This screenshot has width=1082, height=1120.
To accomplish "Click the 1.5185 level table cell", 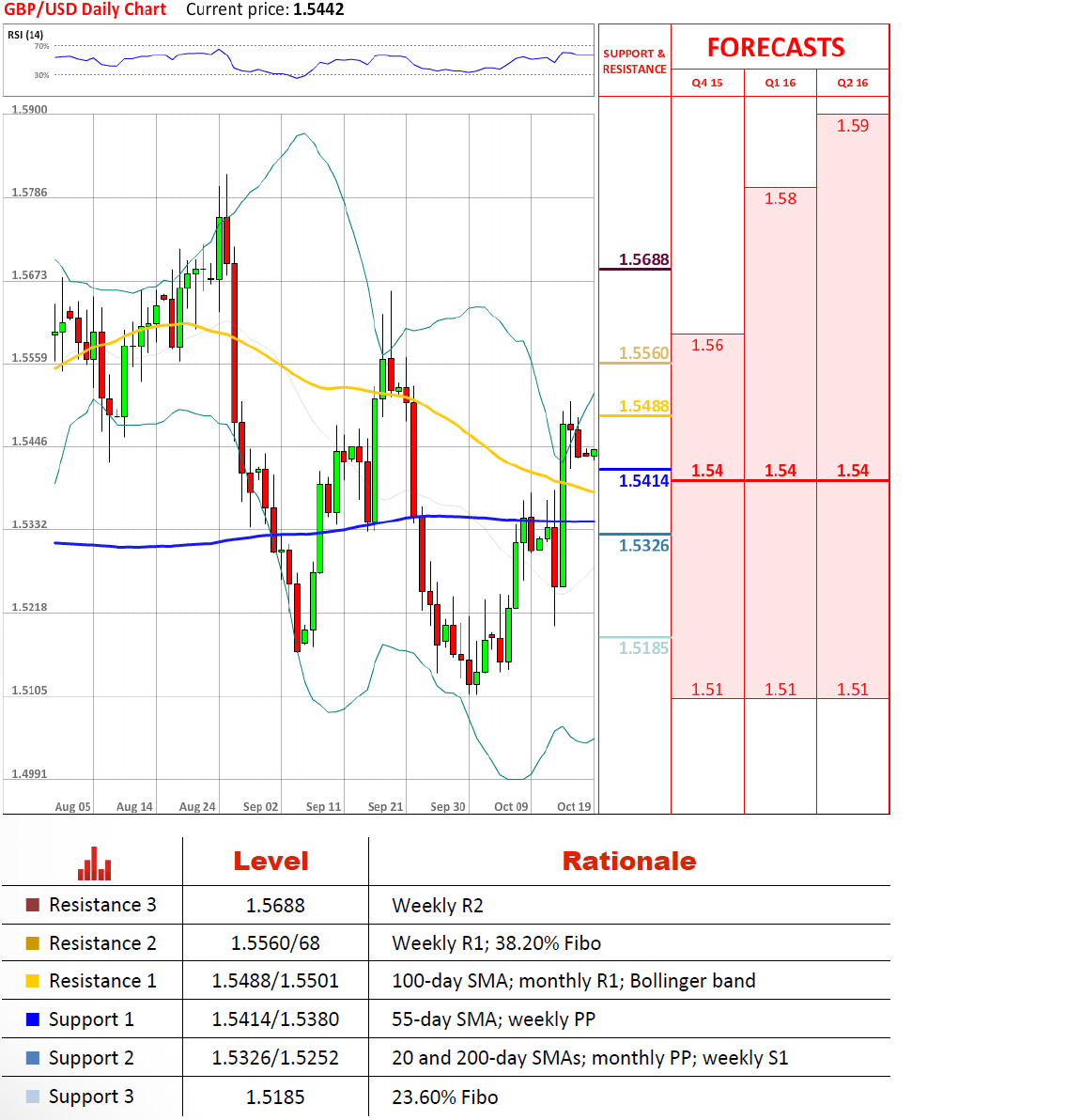I will (x=275, y=1097).
